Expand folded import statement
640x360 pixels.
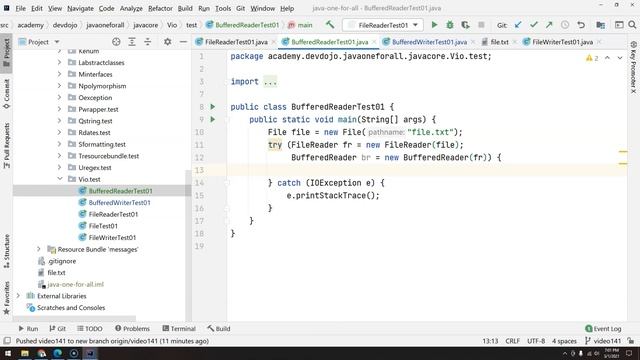point(270,82)
